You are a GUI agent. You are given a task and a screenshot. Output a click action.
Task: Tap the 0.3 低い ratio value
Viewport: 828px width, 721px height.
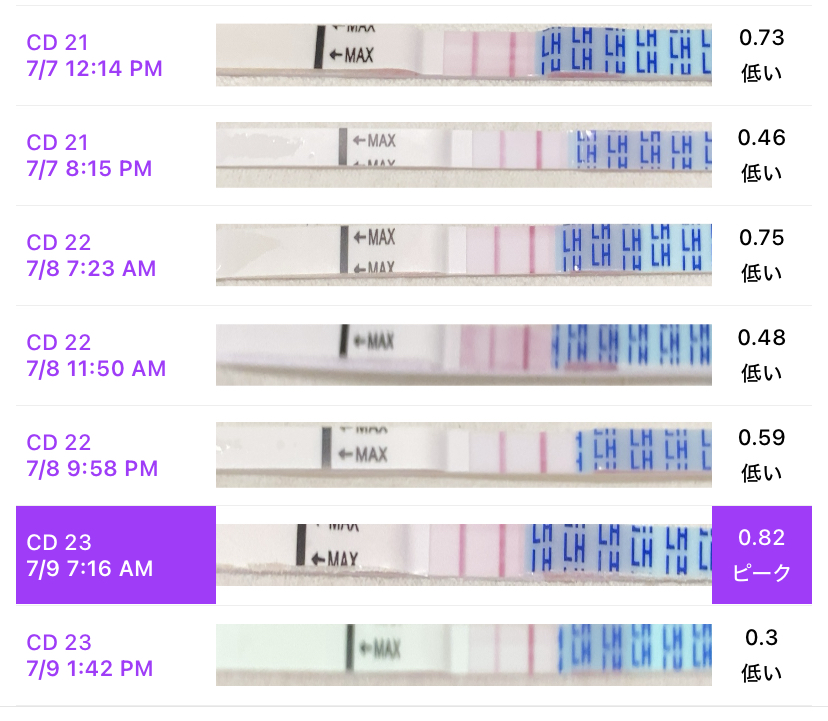761,655
